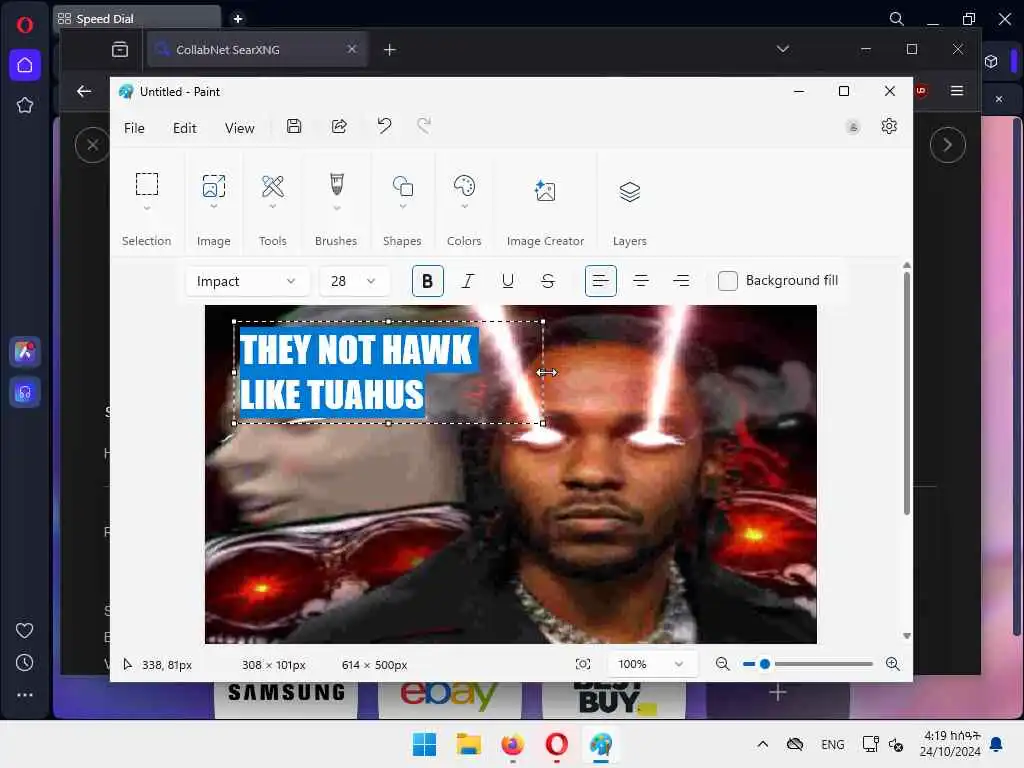This screenshot has width=1024, height=768.
Task: Expand the Colors options chevron
Action: click(464, 207)
